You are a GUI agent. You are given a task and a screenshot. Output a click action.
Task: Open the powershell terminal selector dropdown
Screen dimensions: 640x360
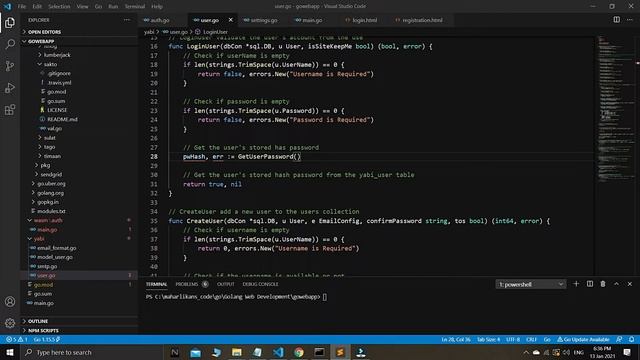coord(531,284)
